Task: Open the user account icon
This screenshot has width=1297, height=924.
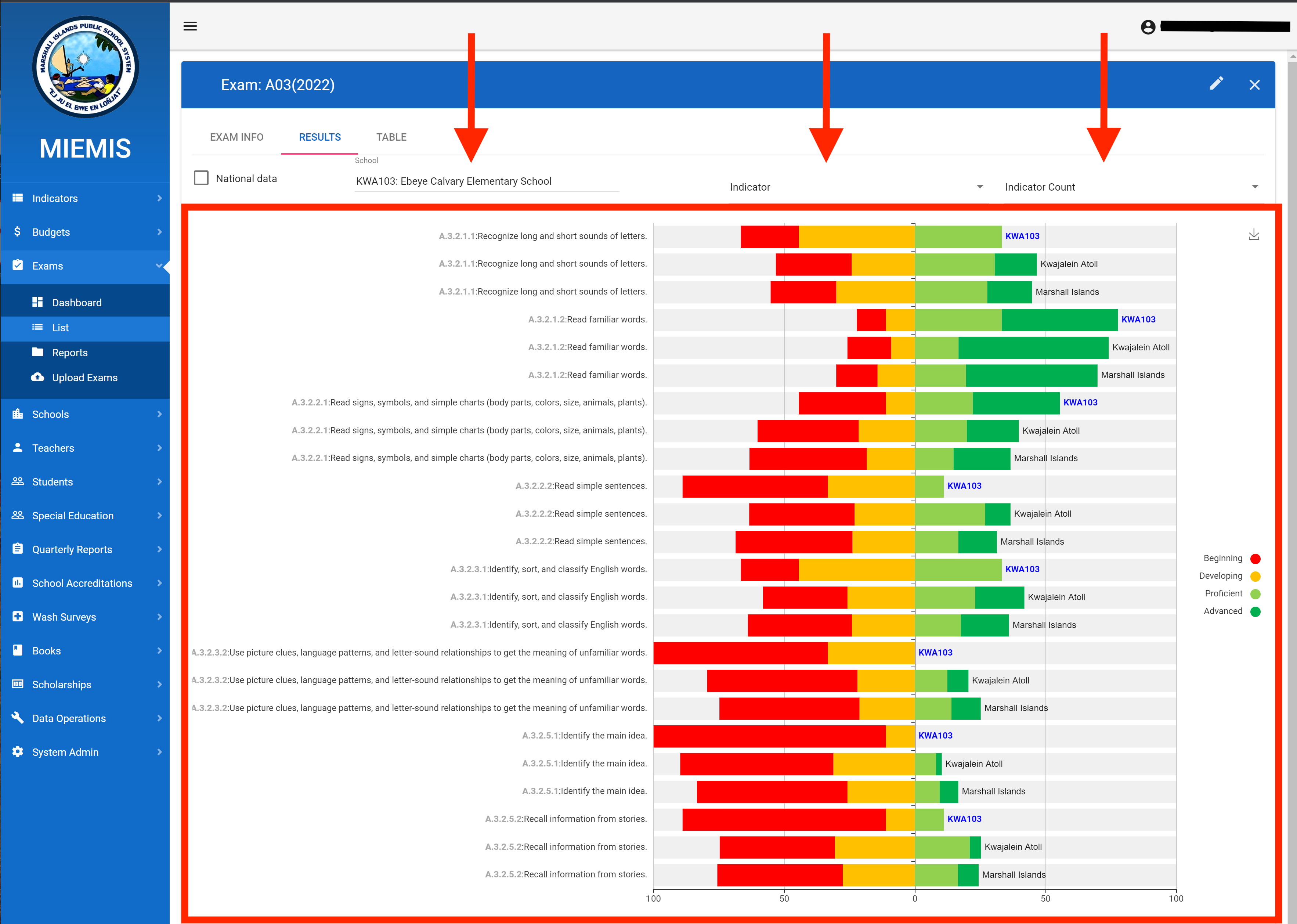Action: [x=1148, y=27]
